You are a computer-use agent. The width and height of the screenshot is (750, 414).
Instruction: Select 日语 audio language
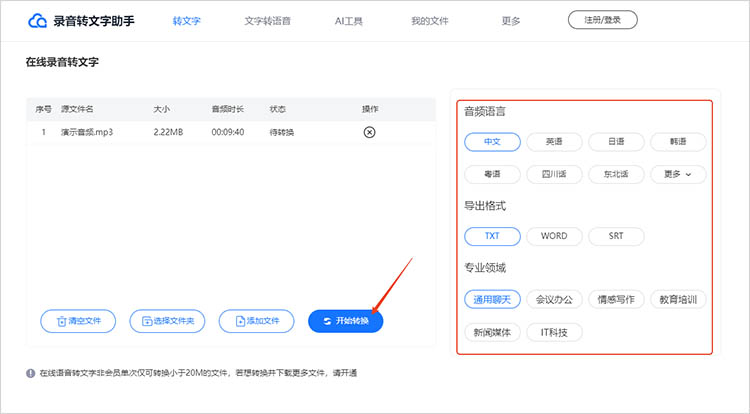click(x=616, y=142)
